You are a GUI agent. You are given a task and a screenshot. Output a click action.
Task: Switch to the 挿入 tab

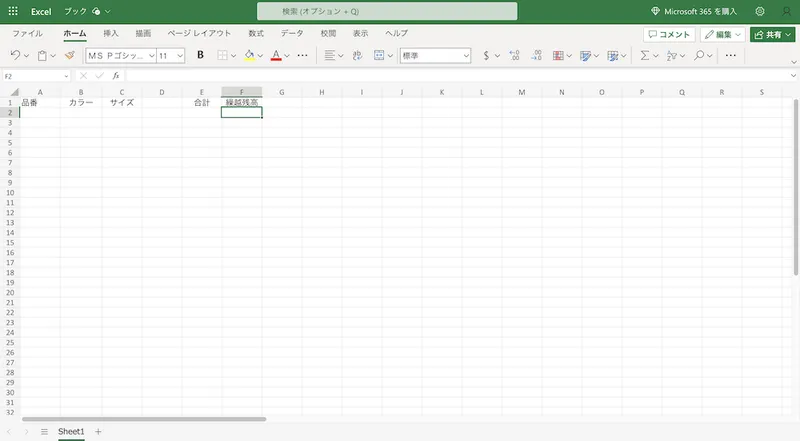point(111,33)
